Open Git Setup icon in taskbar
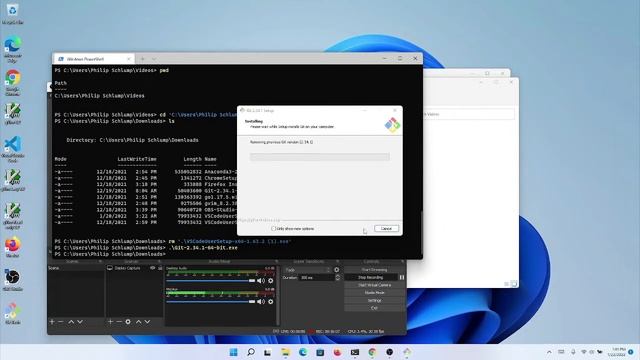Image resolution: width=640 pixels, height=360 pixels. (x=407, y=352)
